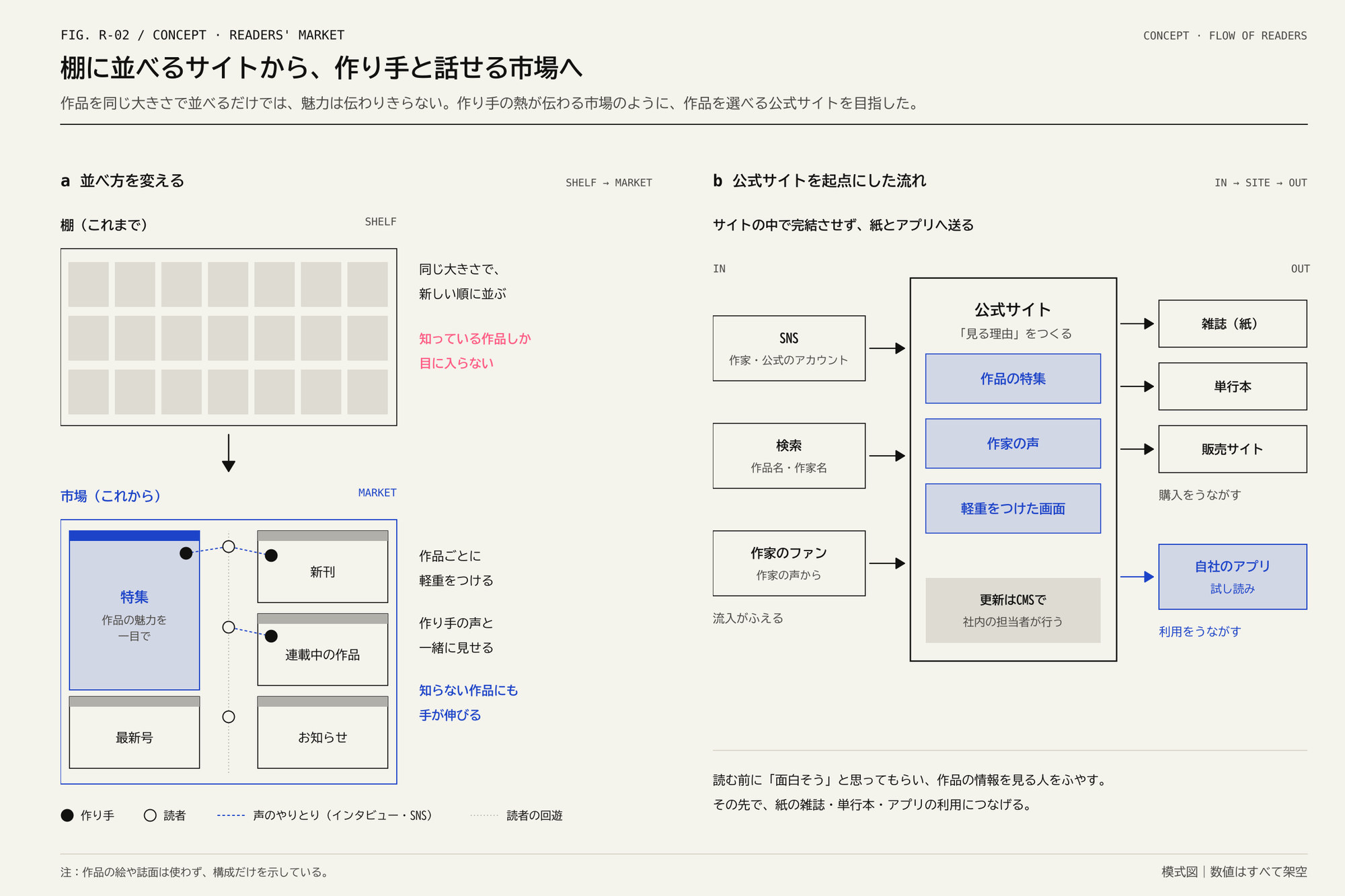Click the 購入をうながす caption
This screenshot has width=1345, height=896.
[1200, 495]
